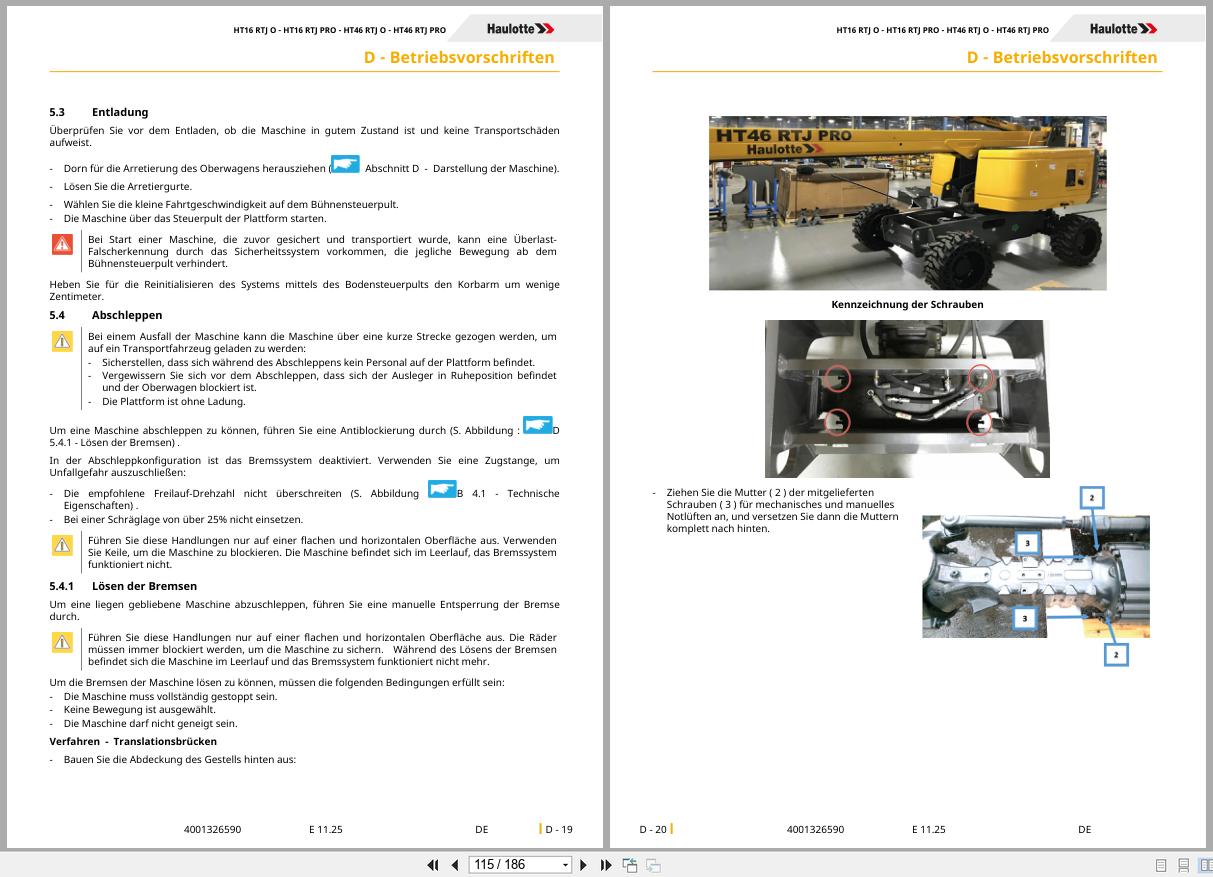Switch to single page layout
This screenshot has height=877, width=1213.
pyautogui.click(x=1161, y=865)
